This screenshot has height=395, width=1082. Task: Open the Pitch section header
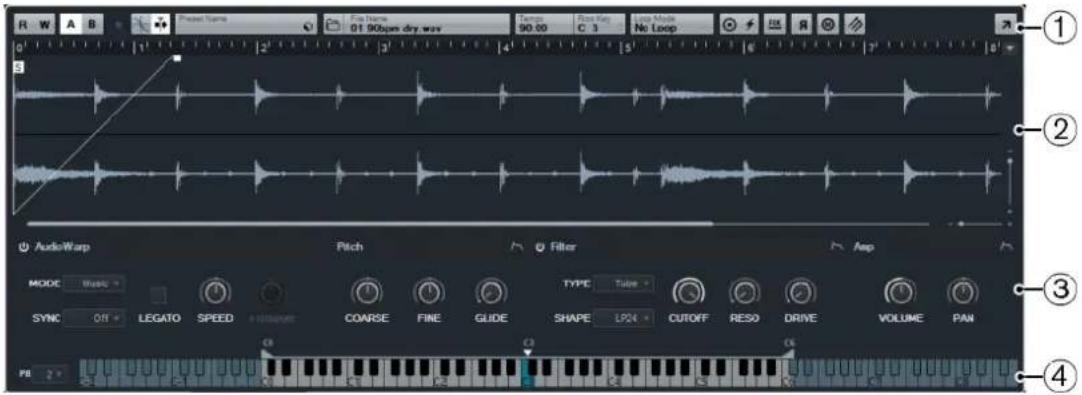349,246
